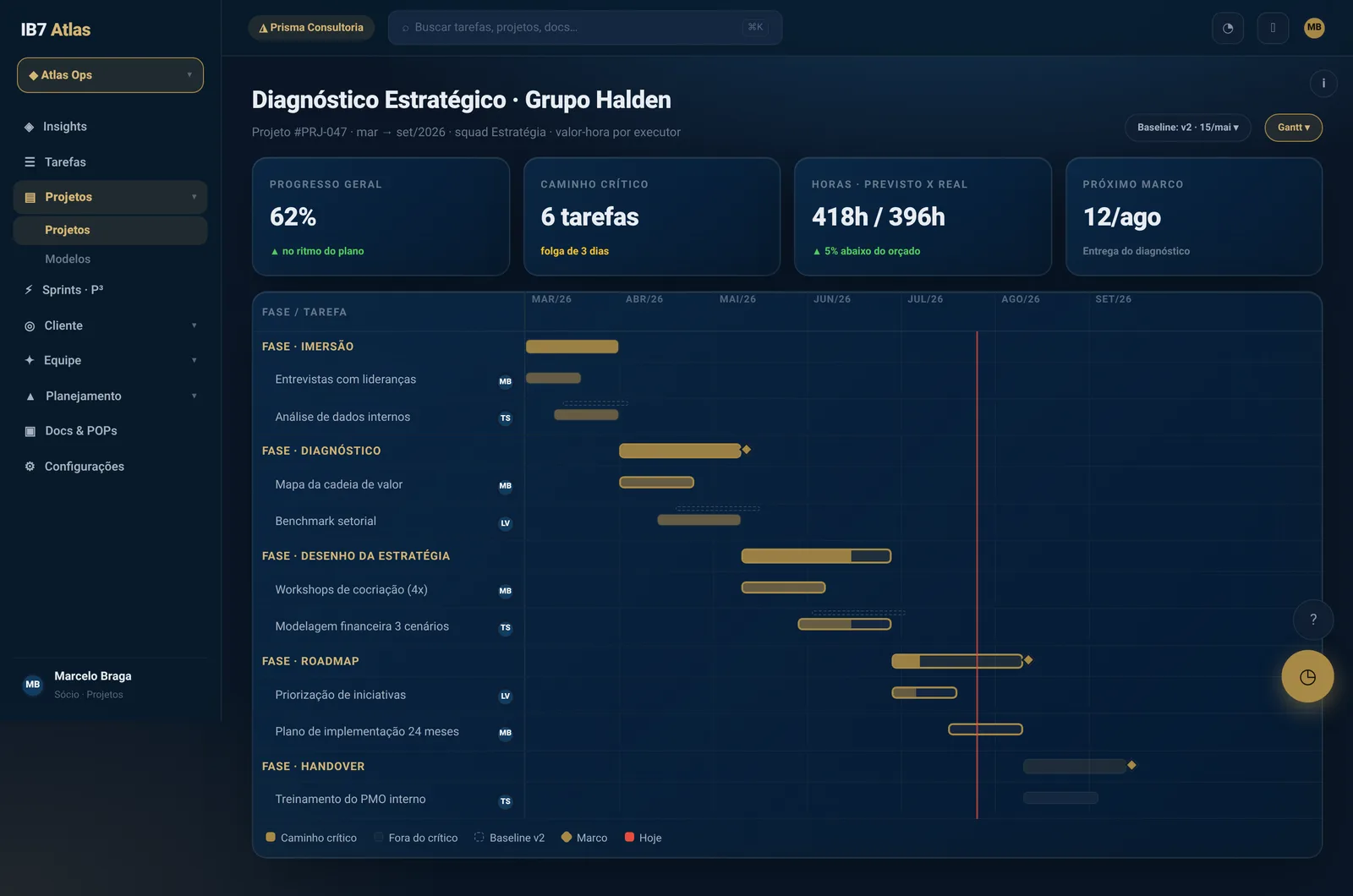
Task: Click the Tarefas list icon
Action: tap(30, 162)
